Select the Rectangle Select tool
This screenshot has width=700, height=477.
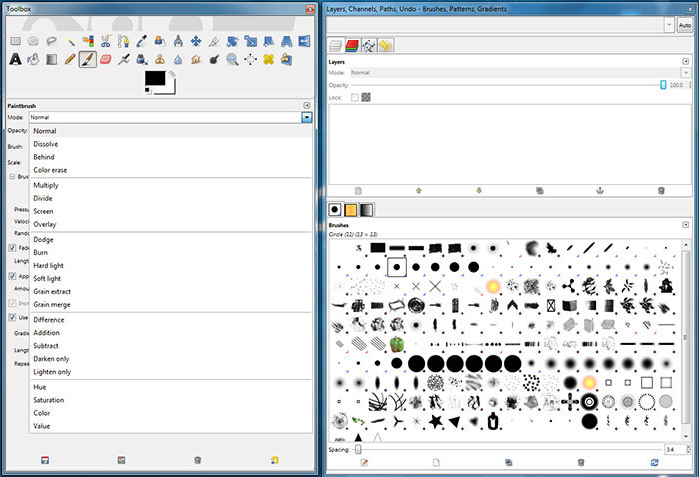click(16, 42)
